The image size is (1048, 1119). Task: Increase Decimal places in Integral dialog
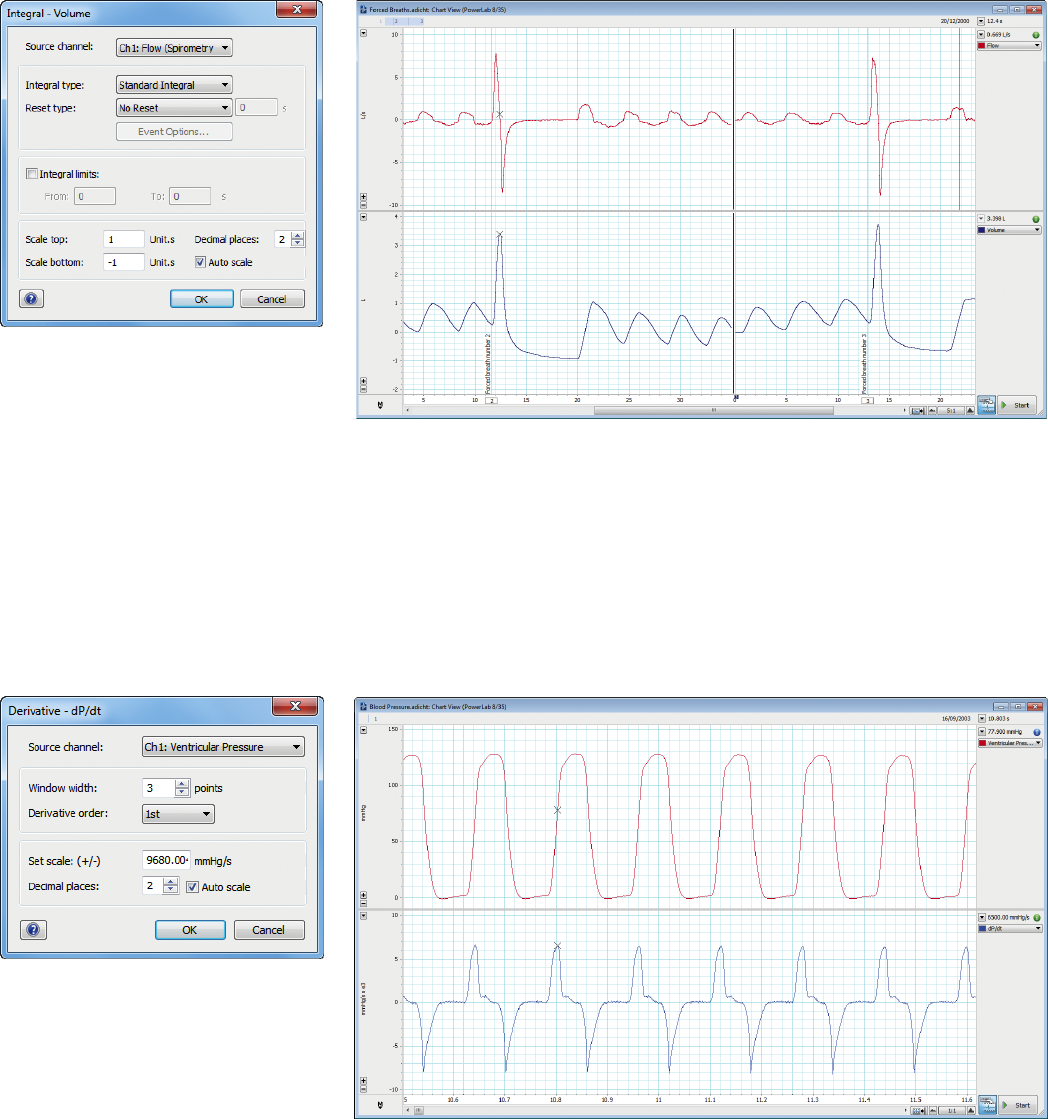pos(298,236)
